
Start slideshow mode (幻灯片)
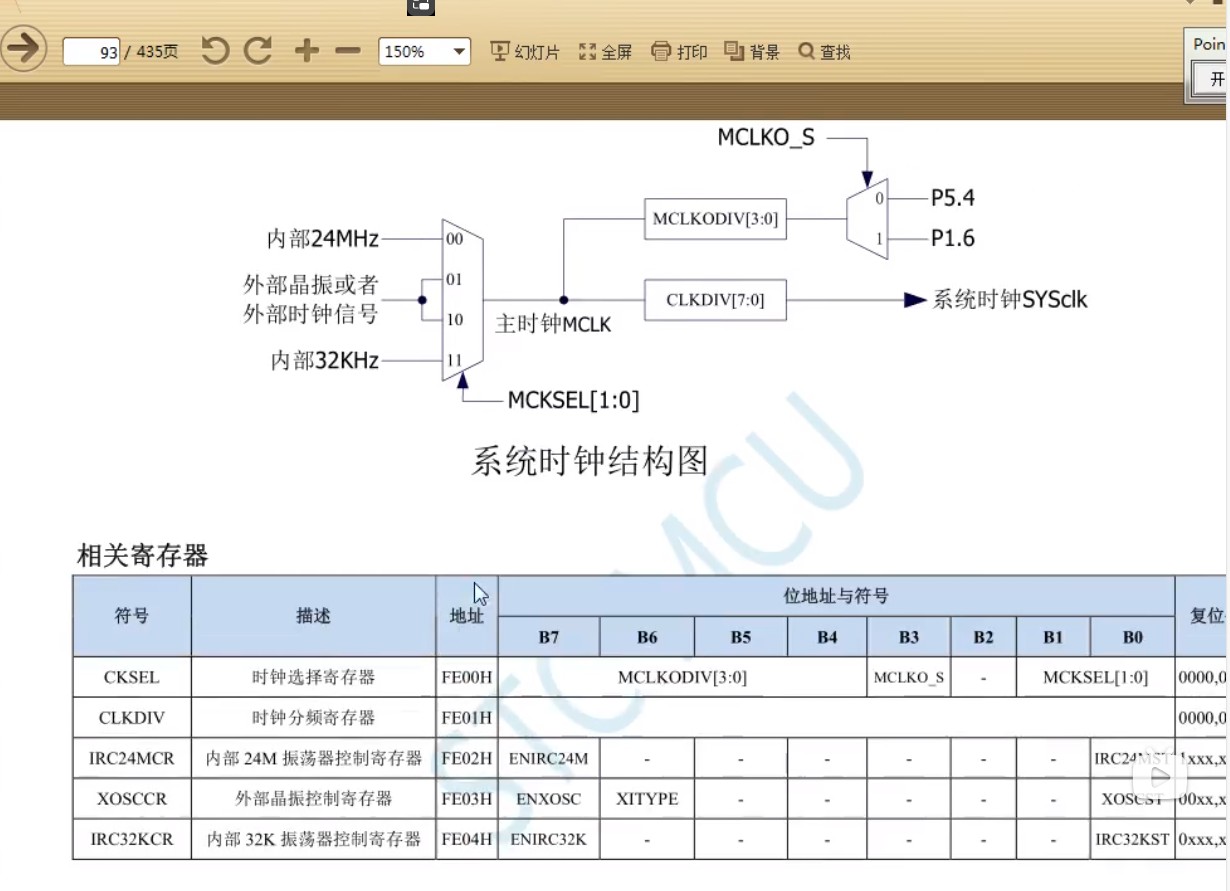[525, 52]
